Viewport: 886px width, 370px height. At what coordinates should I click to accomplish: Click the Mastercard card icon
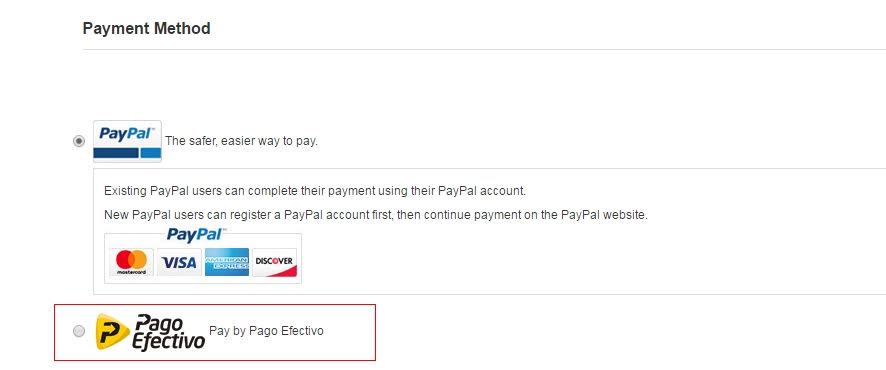point(131,262)
